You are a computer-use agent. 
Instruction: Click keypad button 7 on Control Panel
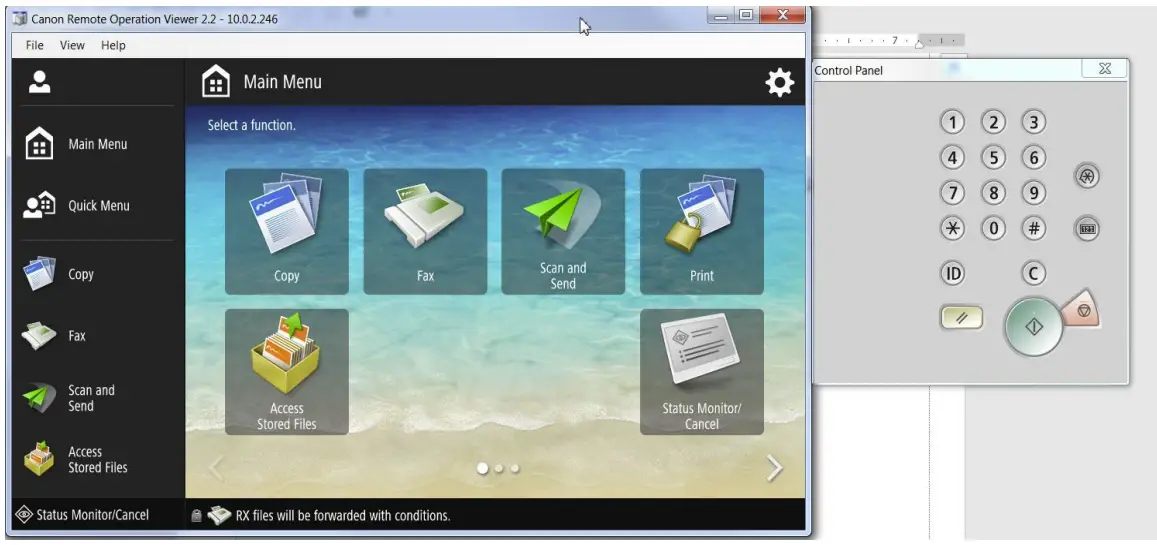click(953, 193)
